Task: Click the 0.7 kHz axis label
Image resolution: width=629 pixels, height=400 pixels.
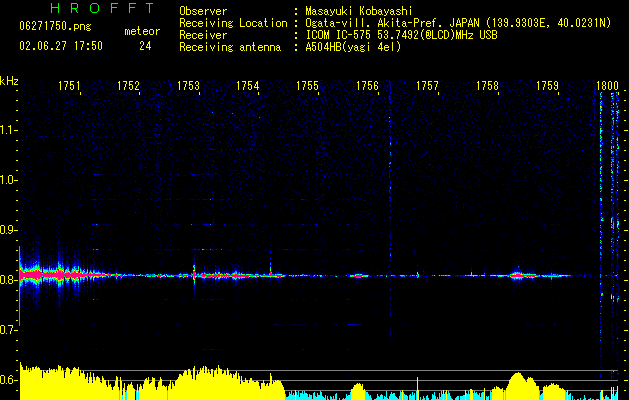Action: pos(8,330)
